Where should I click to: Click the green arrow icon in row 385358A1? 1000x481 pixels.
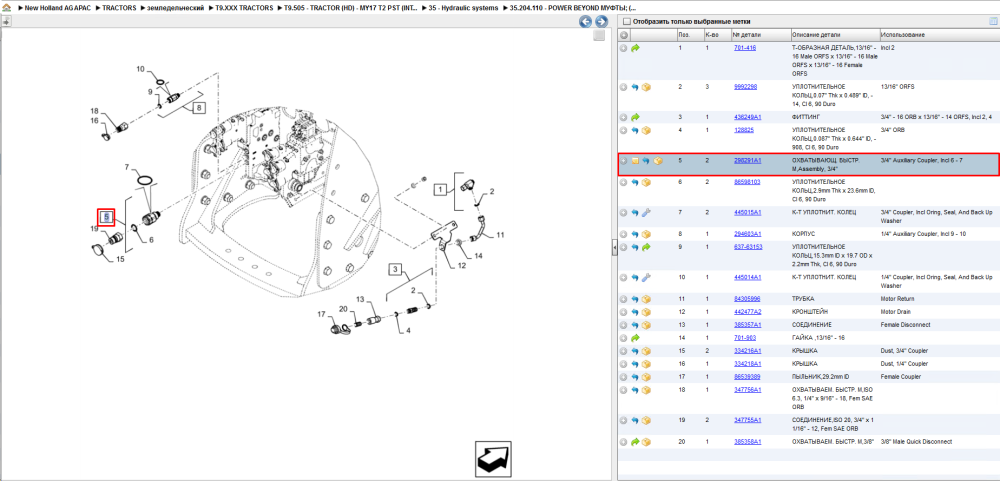tap(635, 441)
